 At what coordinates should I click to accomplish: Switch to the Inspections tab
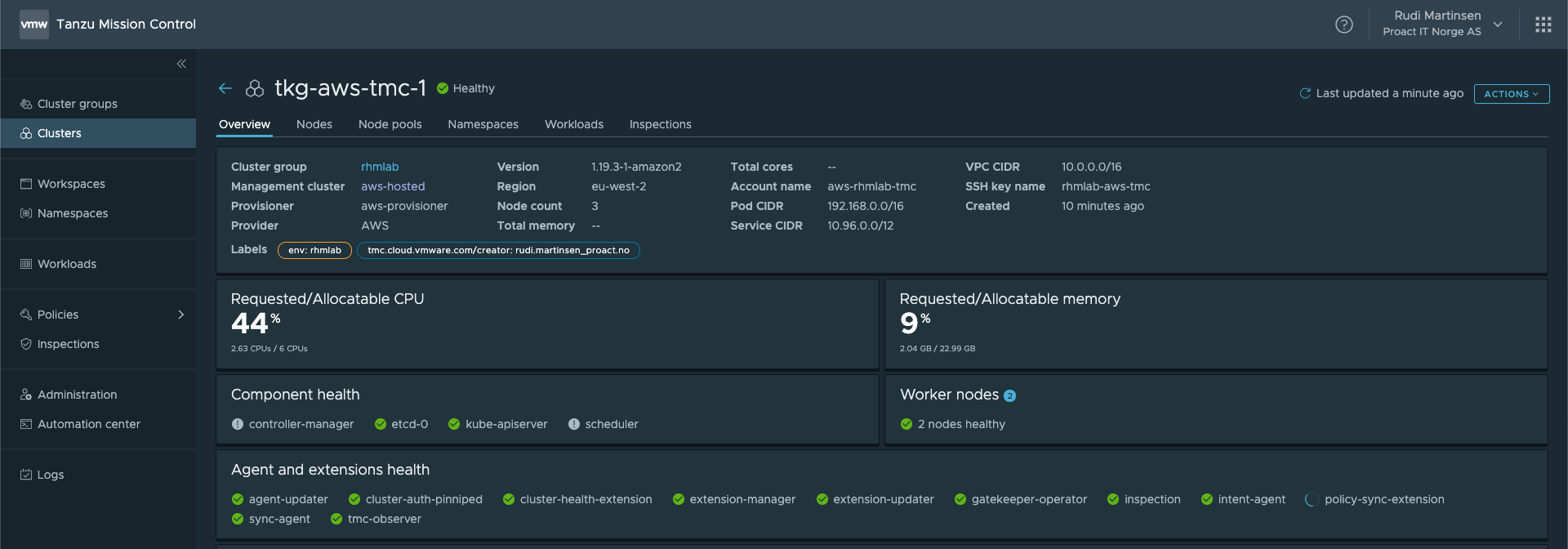(661, 124)
